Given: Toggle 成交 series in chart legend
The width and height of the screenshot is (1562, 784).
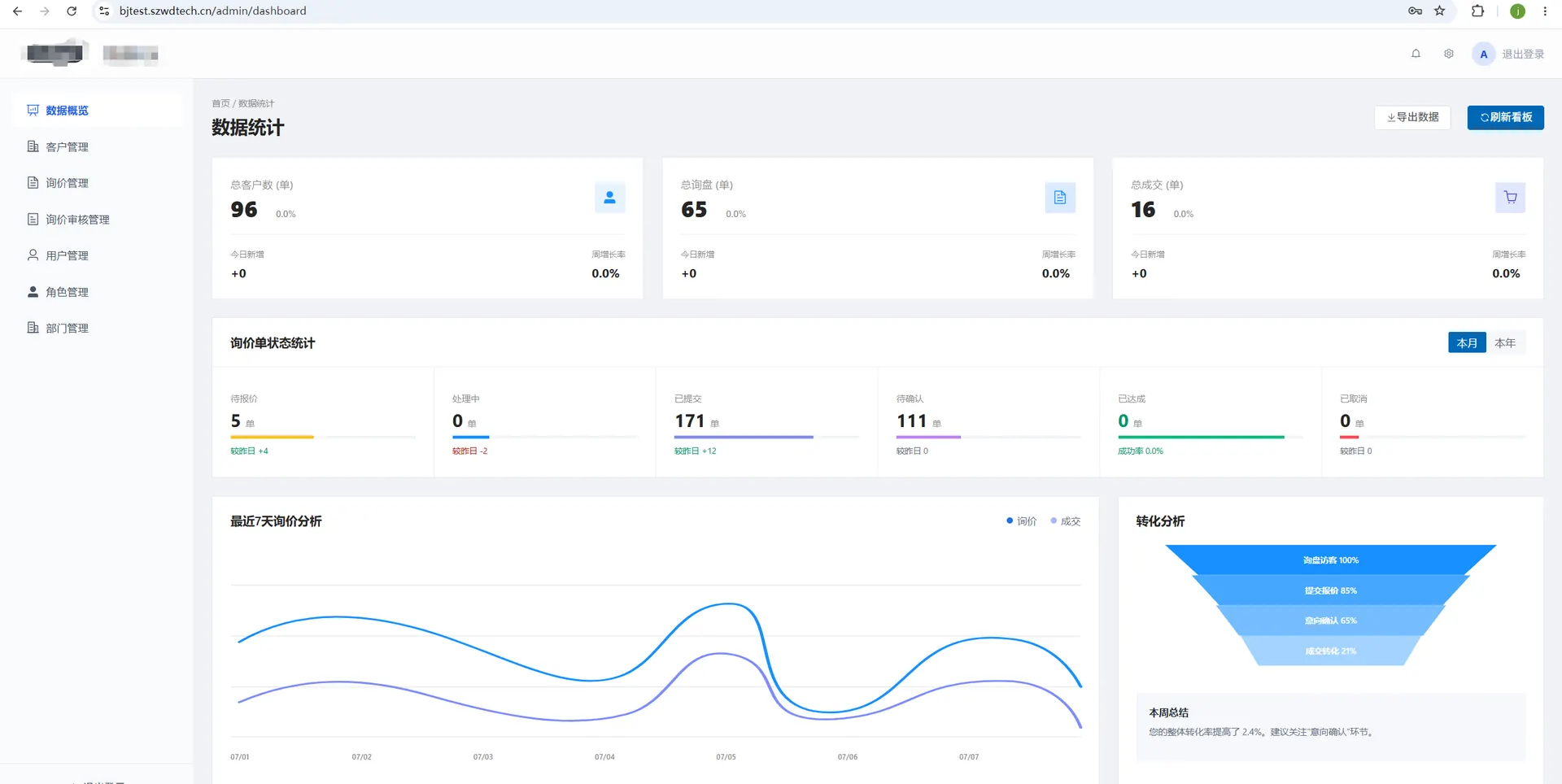Looking at the screenshot, I should 1066,521.
